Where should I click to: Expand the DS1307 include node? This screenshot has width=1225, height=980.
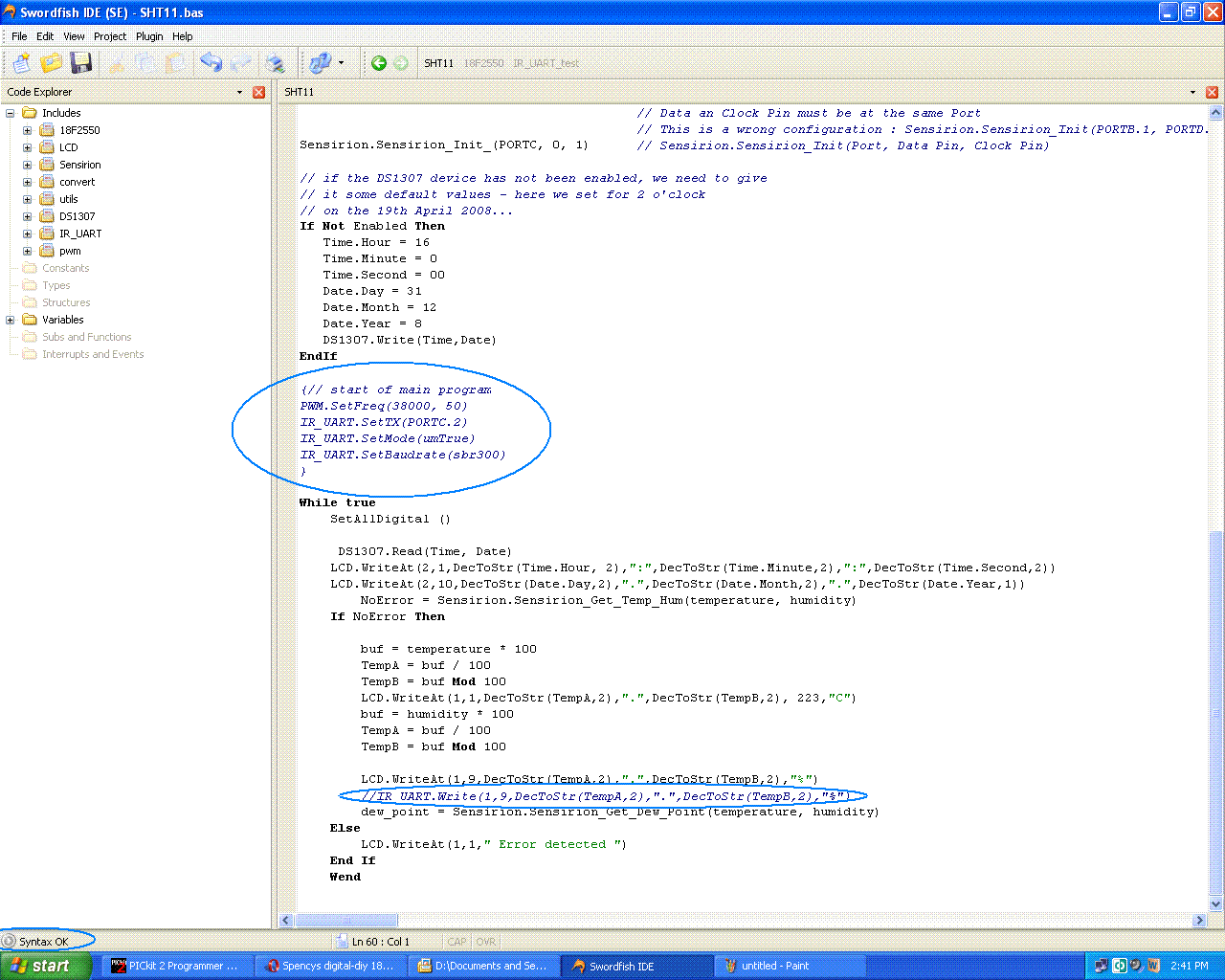28,216
